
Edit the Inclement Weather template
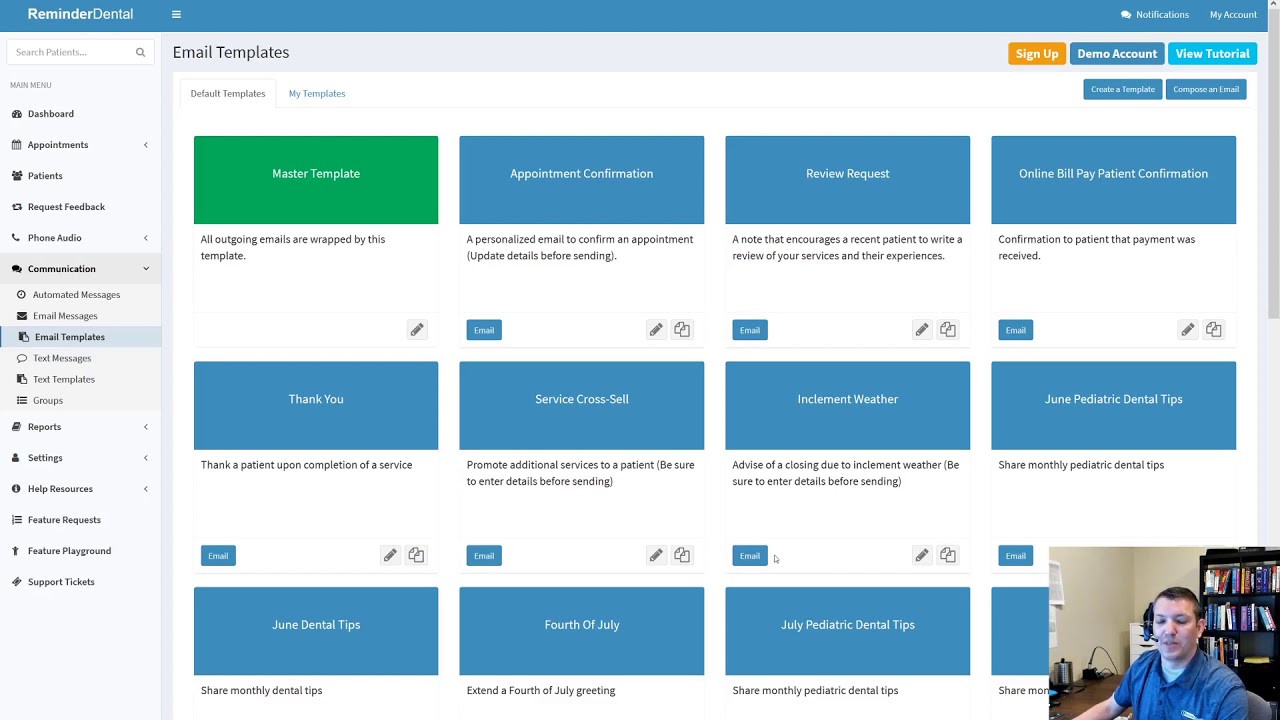pos(922,555)
